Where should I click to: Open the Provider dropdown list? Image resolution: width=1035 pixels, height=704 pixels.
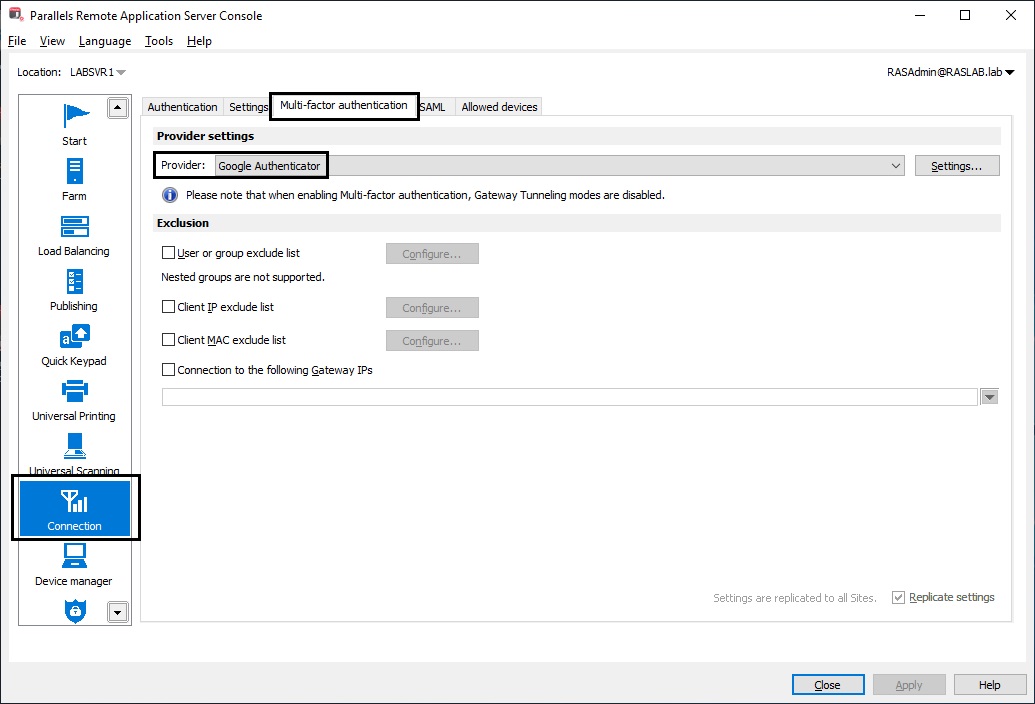[560, 166]
